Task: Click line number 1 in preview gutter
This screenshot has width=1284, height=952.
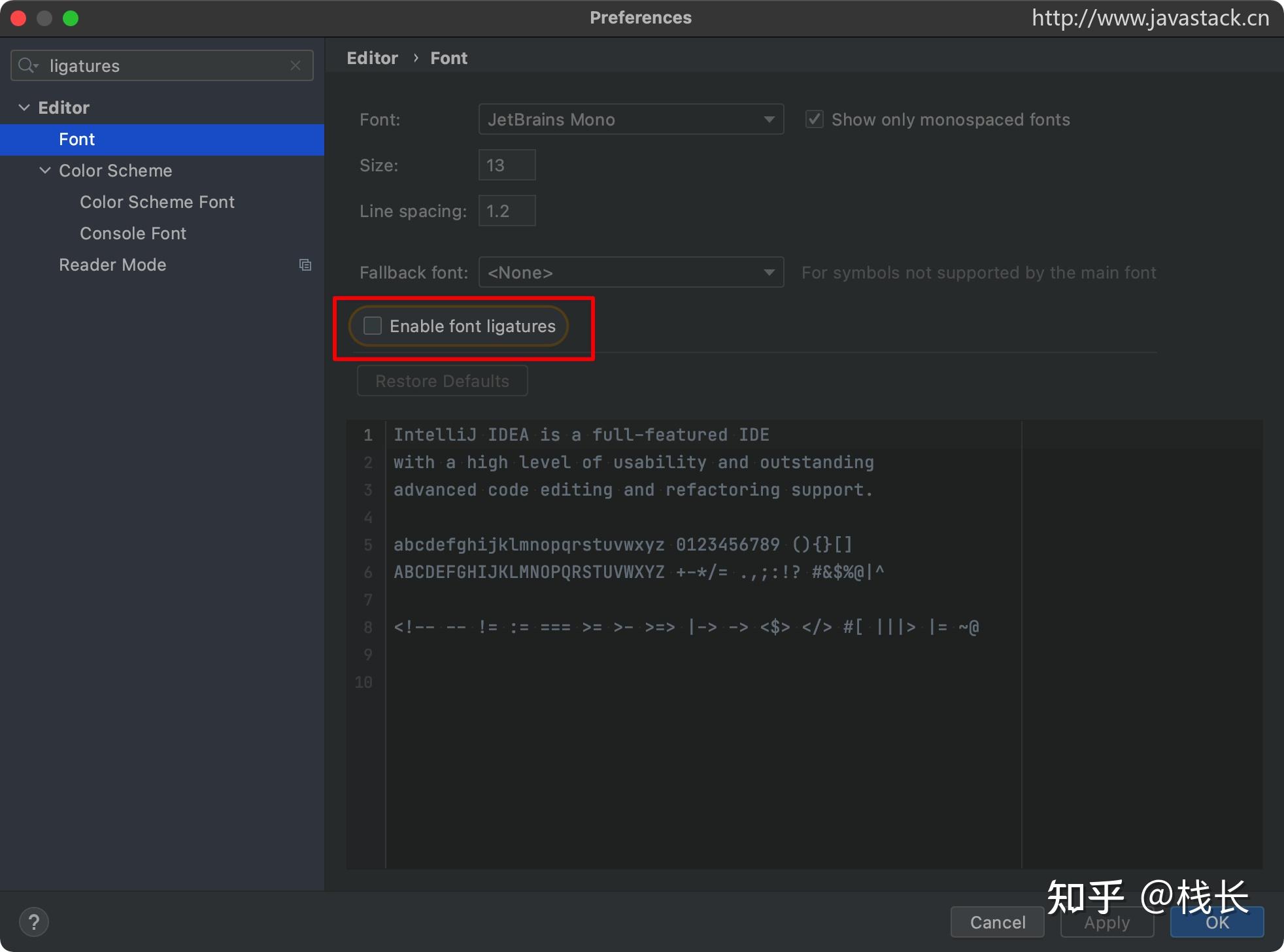Action: pyautogui.click(x=368, y=435)
